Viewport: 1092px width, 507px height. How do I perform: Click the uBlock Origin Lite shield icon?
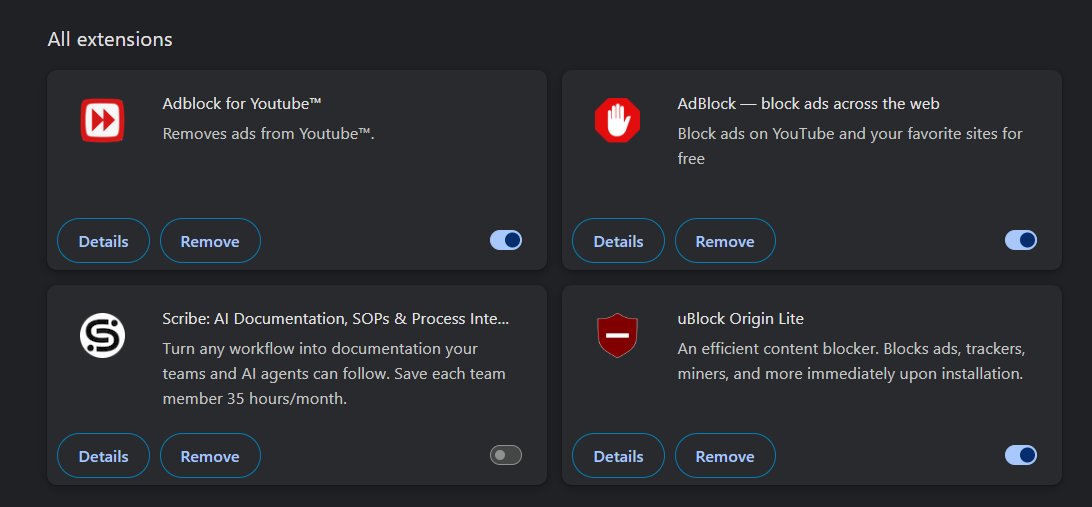(x=617, y=336)
